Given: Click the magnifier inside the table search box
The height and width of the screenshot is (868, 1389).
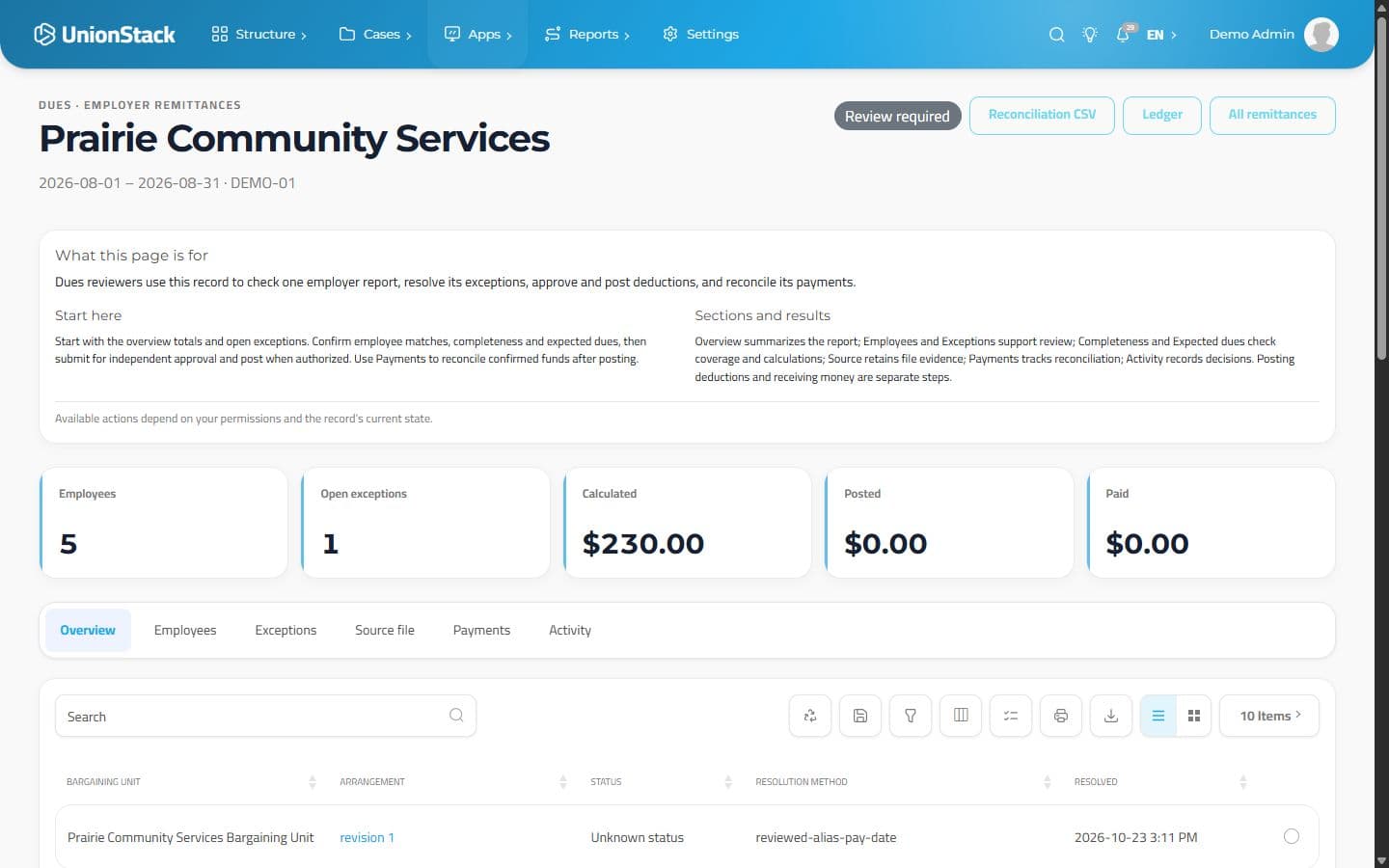Looking at the screenshot, I should pos(456,716).
